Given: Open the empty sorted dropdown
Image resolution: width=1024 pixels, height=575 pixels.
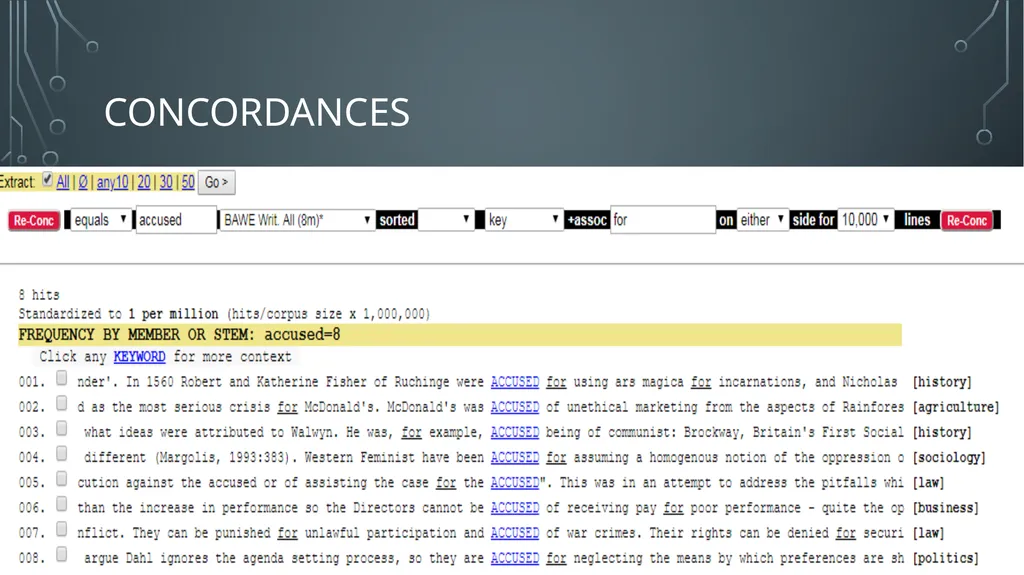Looking at the screenshot, I should tap(446, 220).
